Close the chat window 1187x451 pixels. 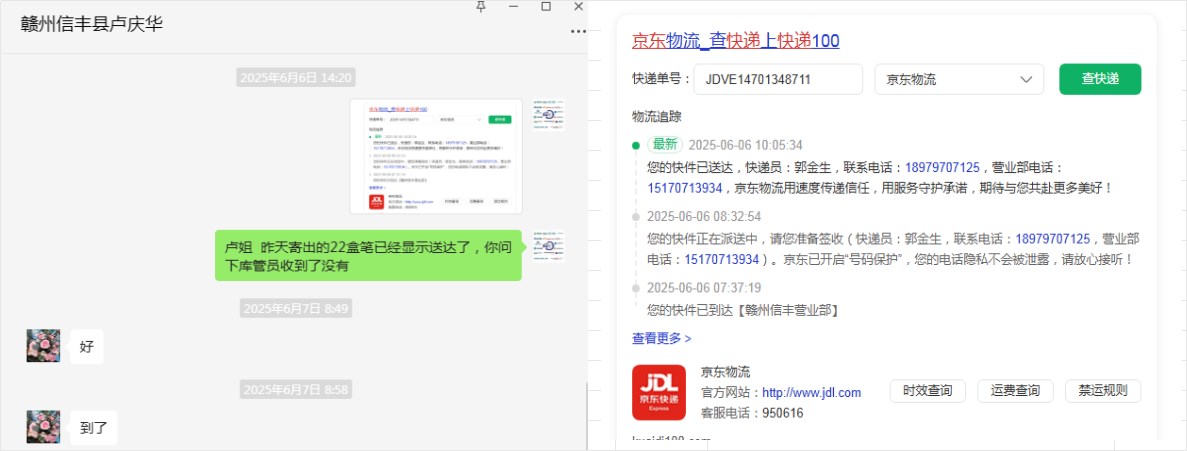[578, 6]
